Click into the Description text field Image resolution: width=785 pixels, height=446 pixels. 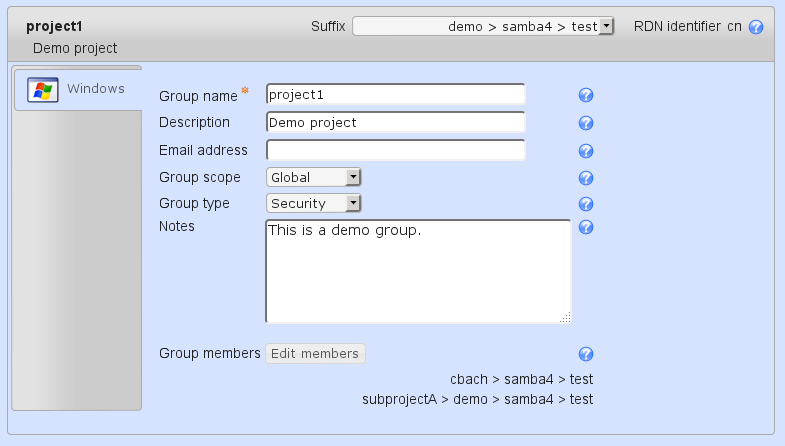[395, 123]
